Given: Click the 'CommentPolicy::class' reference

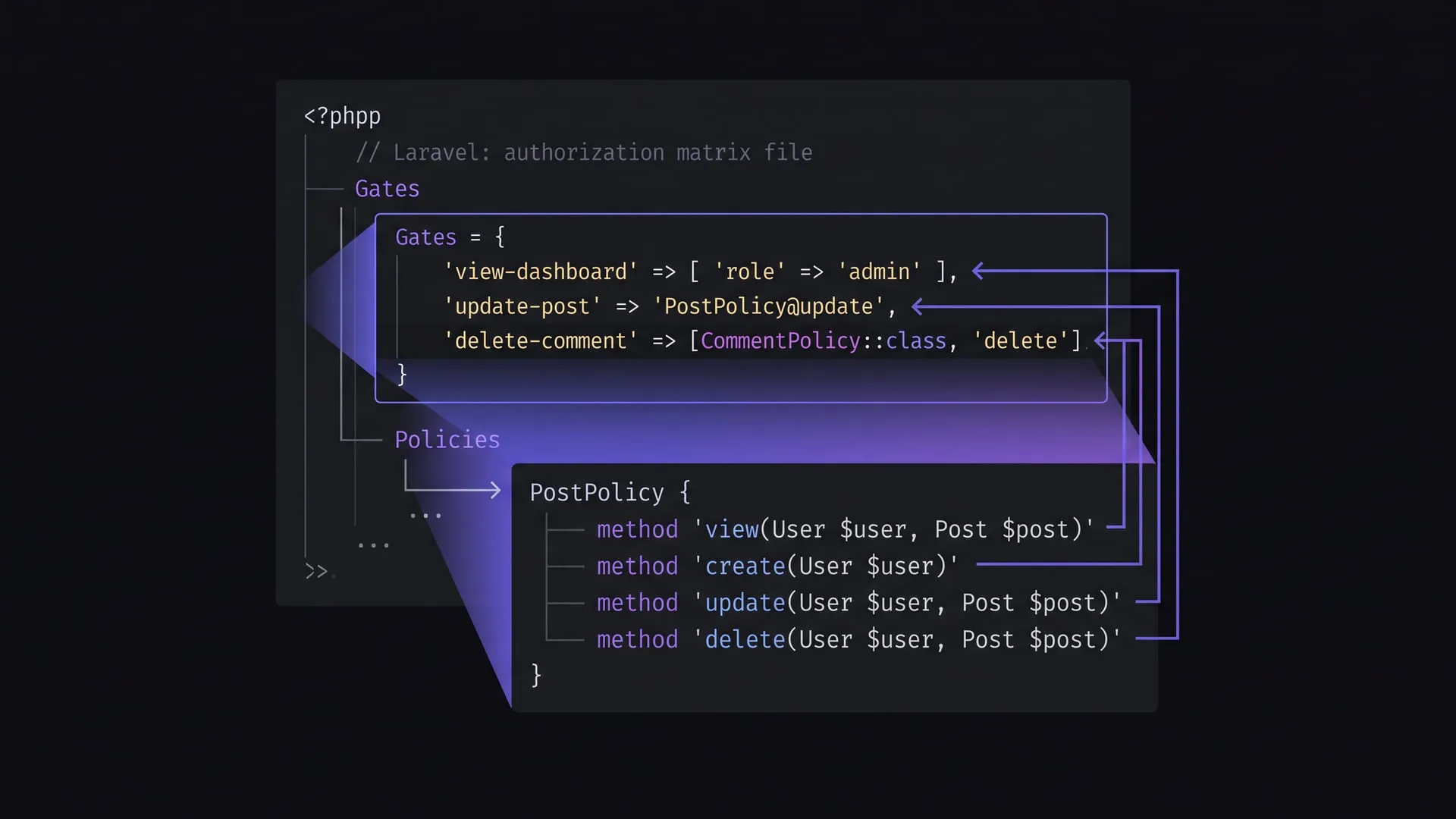Looking at the screenshot, I should 824,341.
